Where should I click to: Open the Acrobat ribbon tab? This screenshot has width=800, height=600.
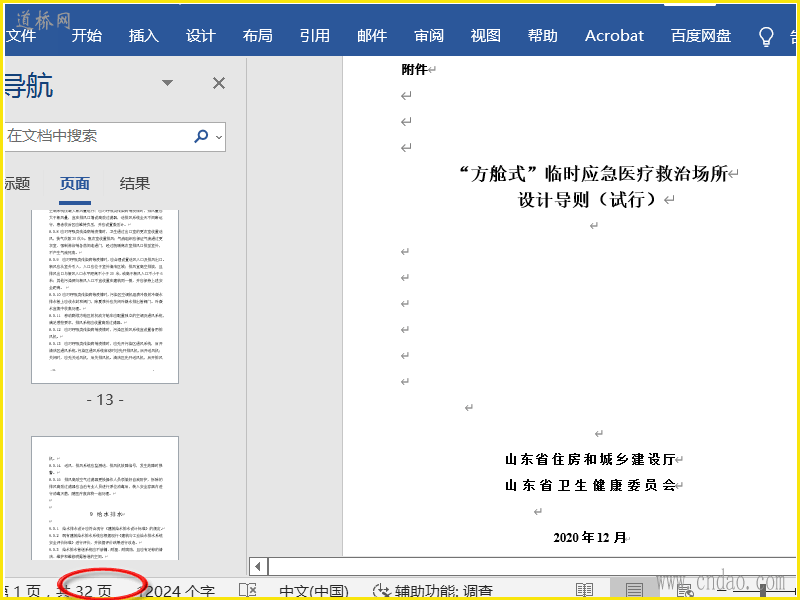point(614,35)
